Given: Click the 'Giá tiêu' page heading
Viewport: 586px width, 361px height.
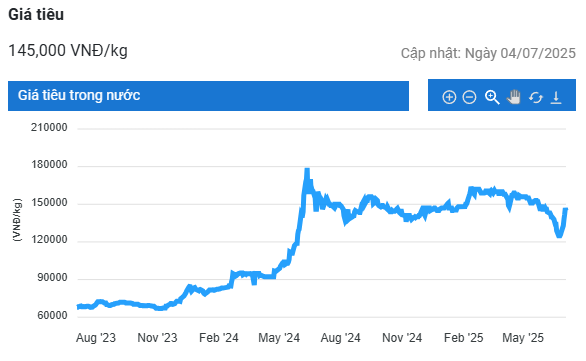Looking at the screenshot, I should click(x=36, y=15).
